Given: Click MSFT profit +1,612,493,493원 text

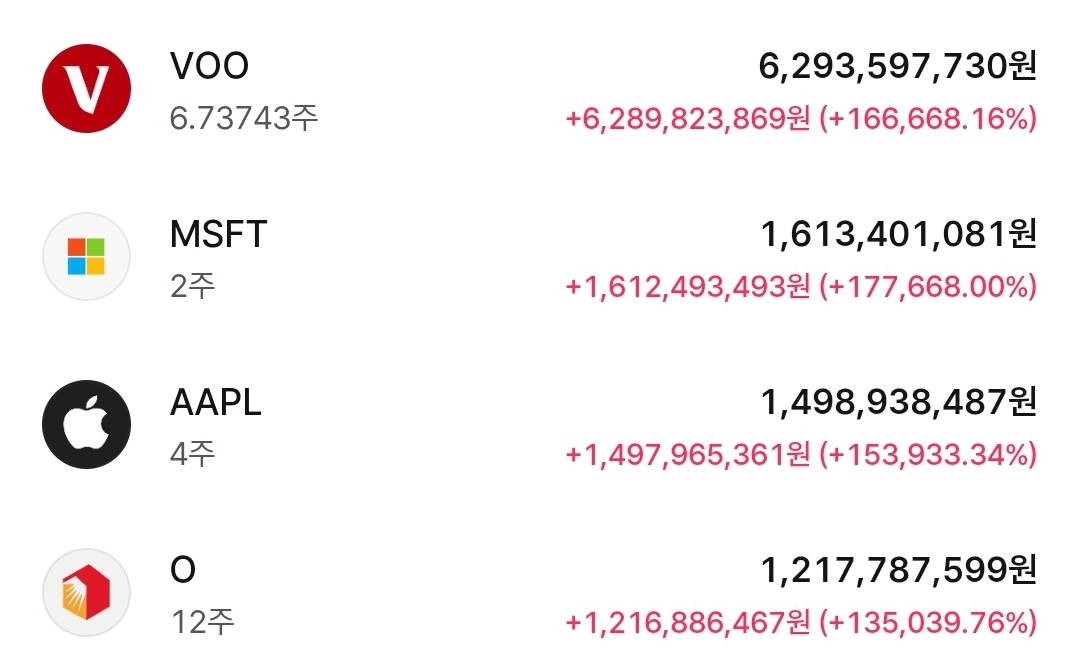Looking at the screenshot, I should pyautogui.click(x=687, y=287).
